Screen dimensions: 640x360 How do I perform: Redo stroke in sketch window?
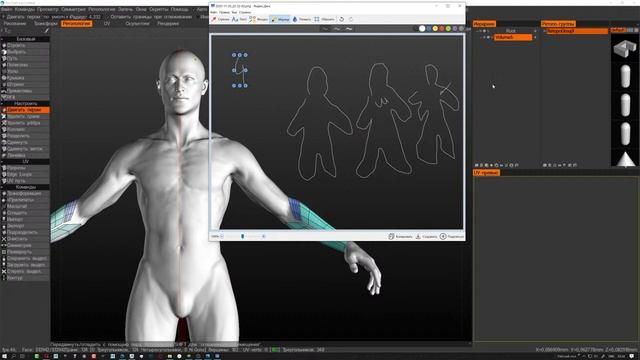coord(351,19)
